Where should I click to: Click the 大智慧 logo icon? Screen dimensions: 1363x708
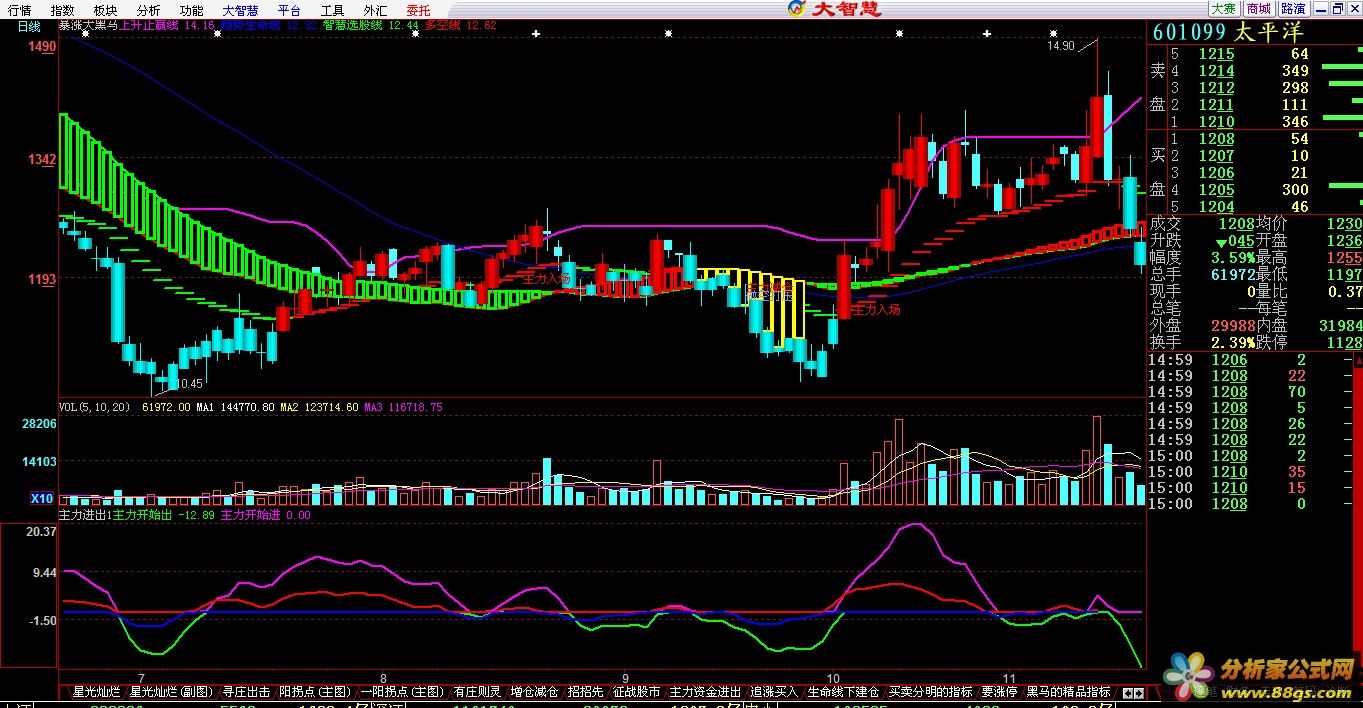[x=796, y=9]
